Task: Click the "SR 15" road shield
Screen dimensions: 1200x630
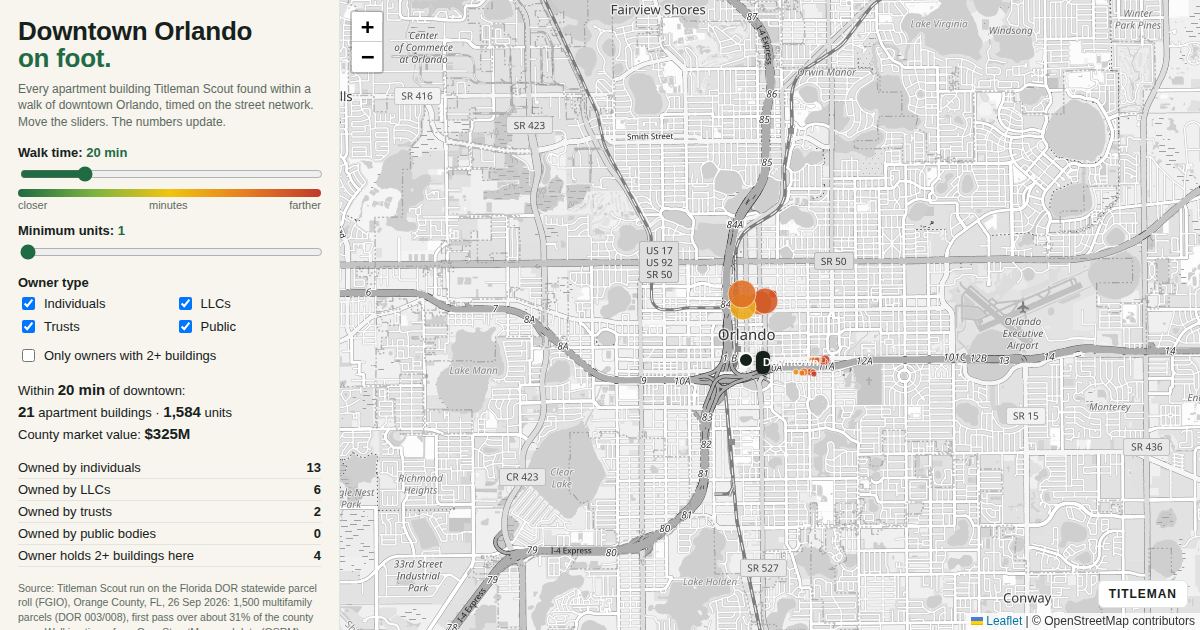Action: 1025,416
